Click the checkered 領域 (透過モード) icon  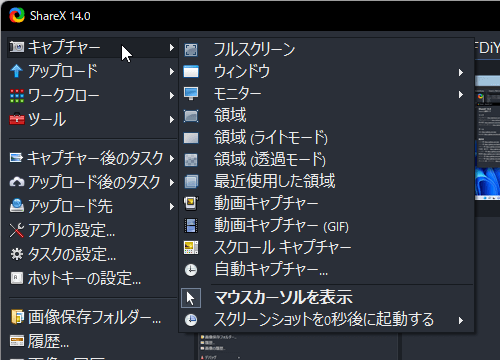(191, 160)
